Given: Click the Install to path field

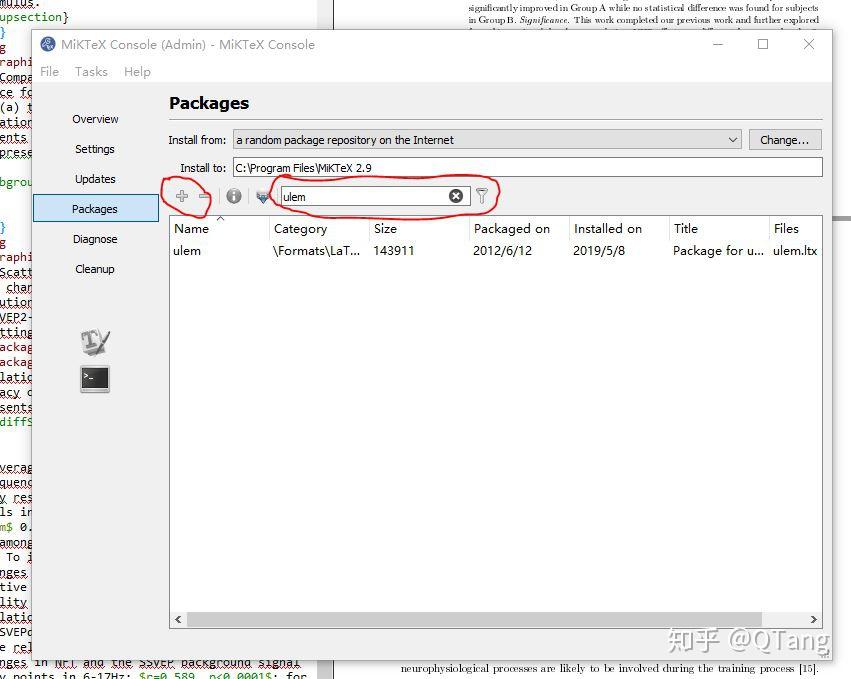Looking at the screenshot, I should [x=528, y=167].
